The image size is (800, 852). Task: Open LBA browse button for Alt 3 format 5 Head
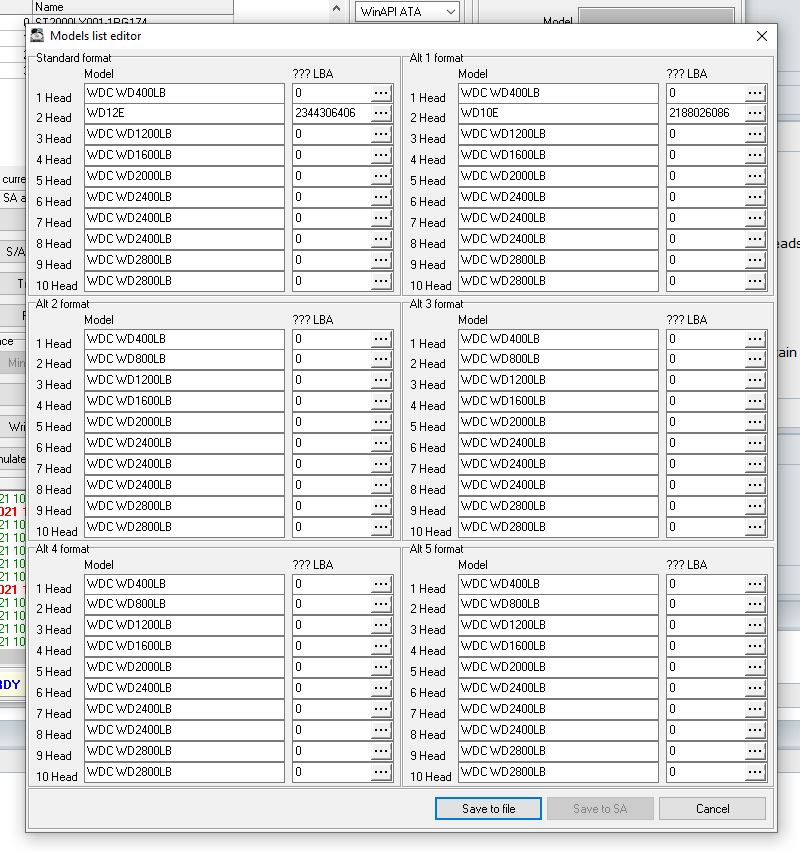tap(755, 422)
